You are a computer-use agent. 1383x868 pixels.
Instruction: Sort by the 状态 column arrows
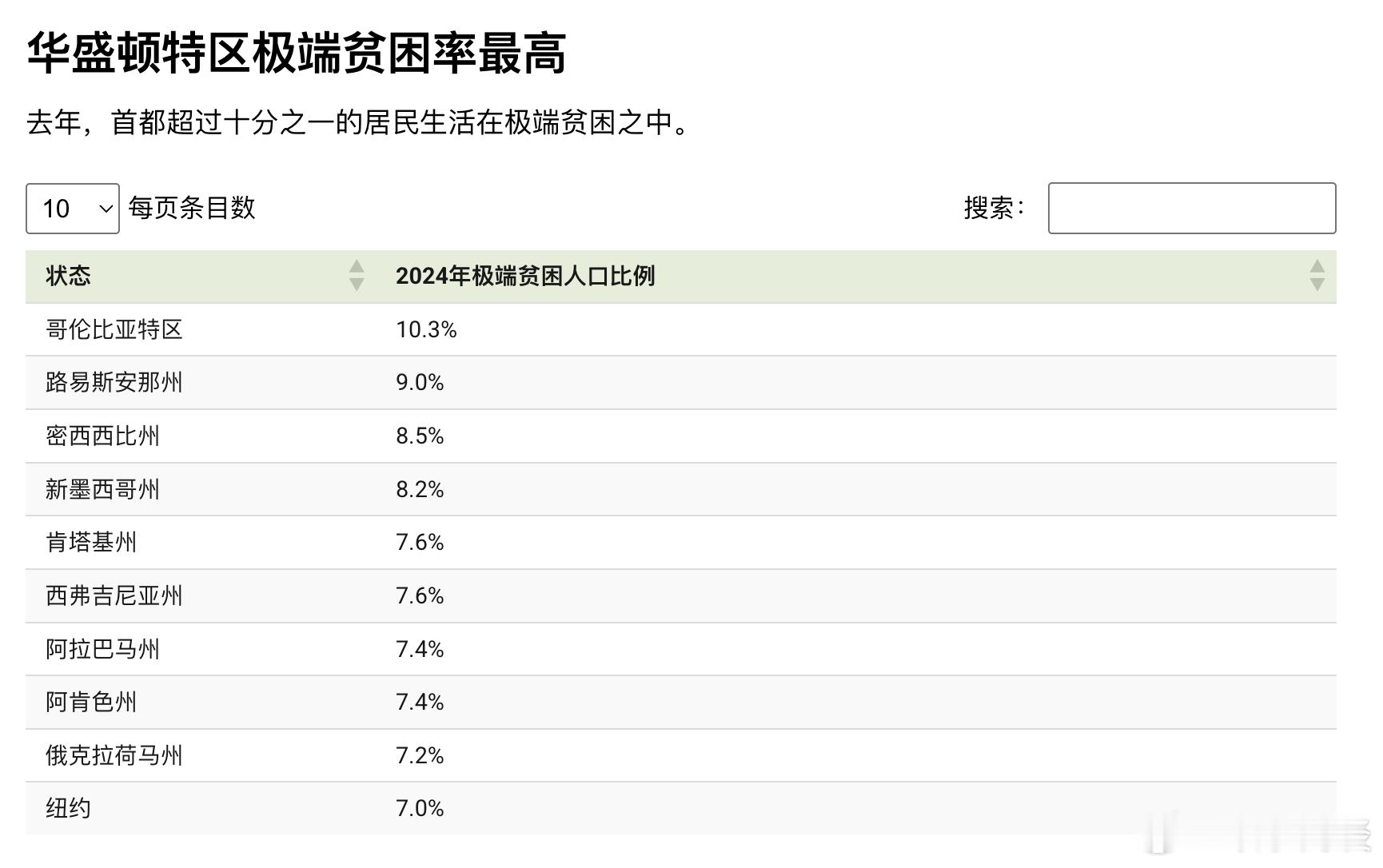357,276
